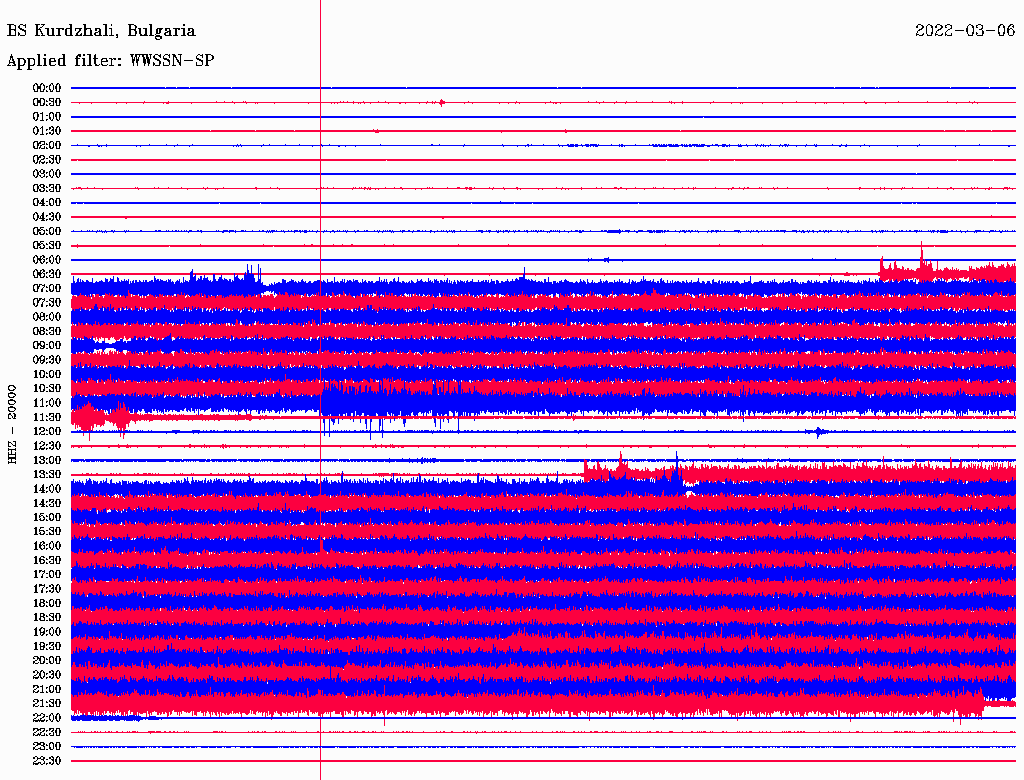Select the 02:00 time label
The width and height of the screenshot is (1024, 780).
pyautogui.click(x=47, y=145)
